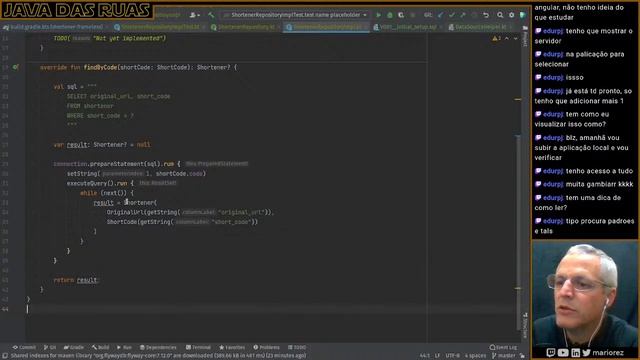Click the webcam video thumbnail
Viewport: 640px width, 360px height.
pos(585,294)
